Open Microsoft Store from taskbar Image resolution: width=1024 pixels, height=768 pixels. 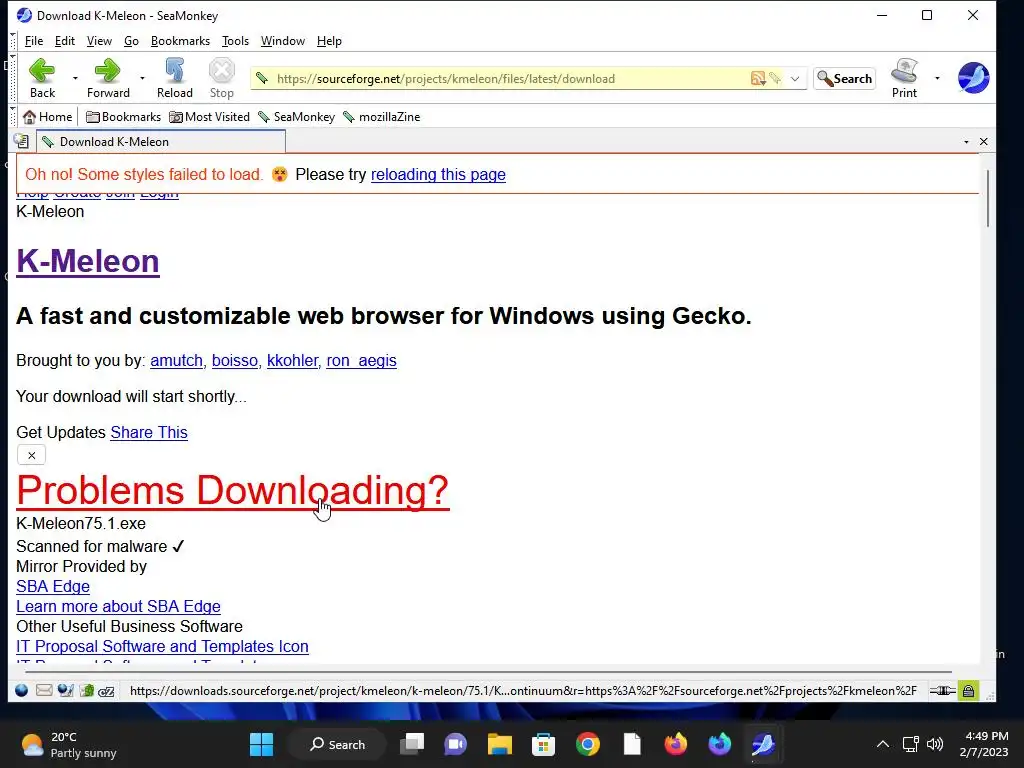(543, 744)
